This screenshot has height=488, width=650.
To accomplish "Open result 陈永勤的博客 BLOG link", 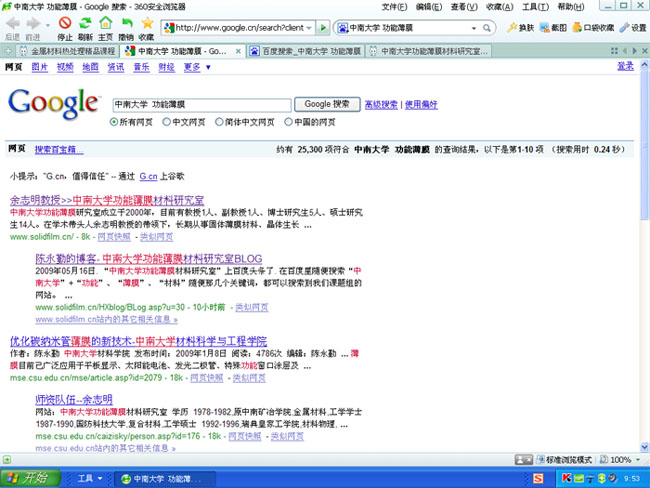I will (149, 259).
